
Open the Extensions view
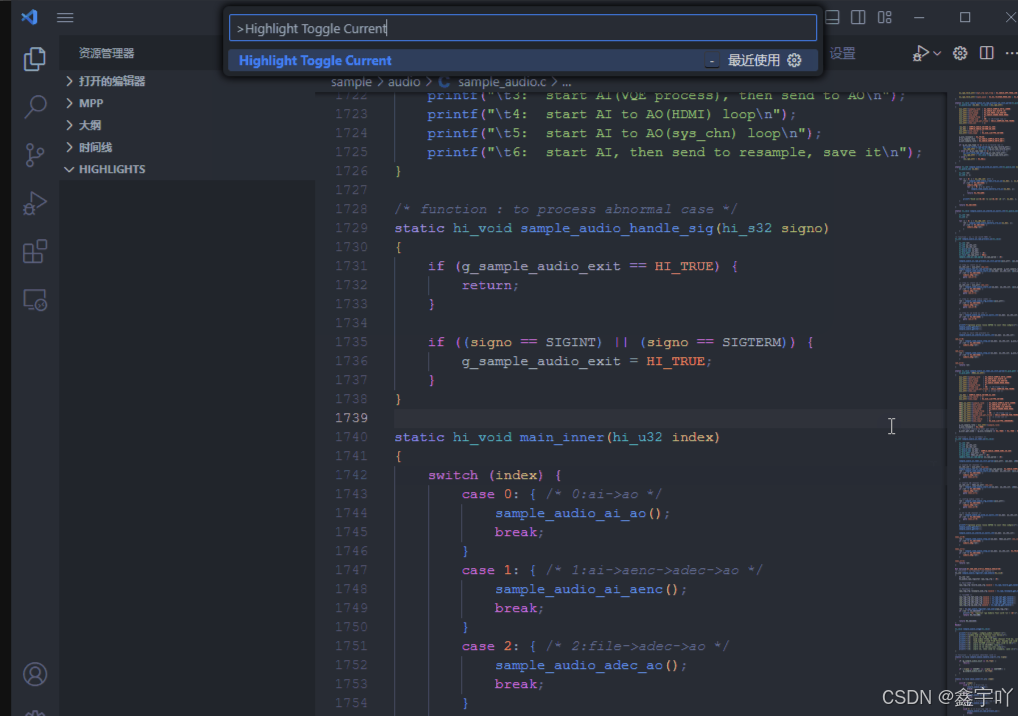tap(35, 251)
